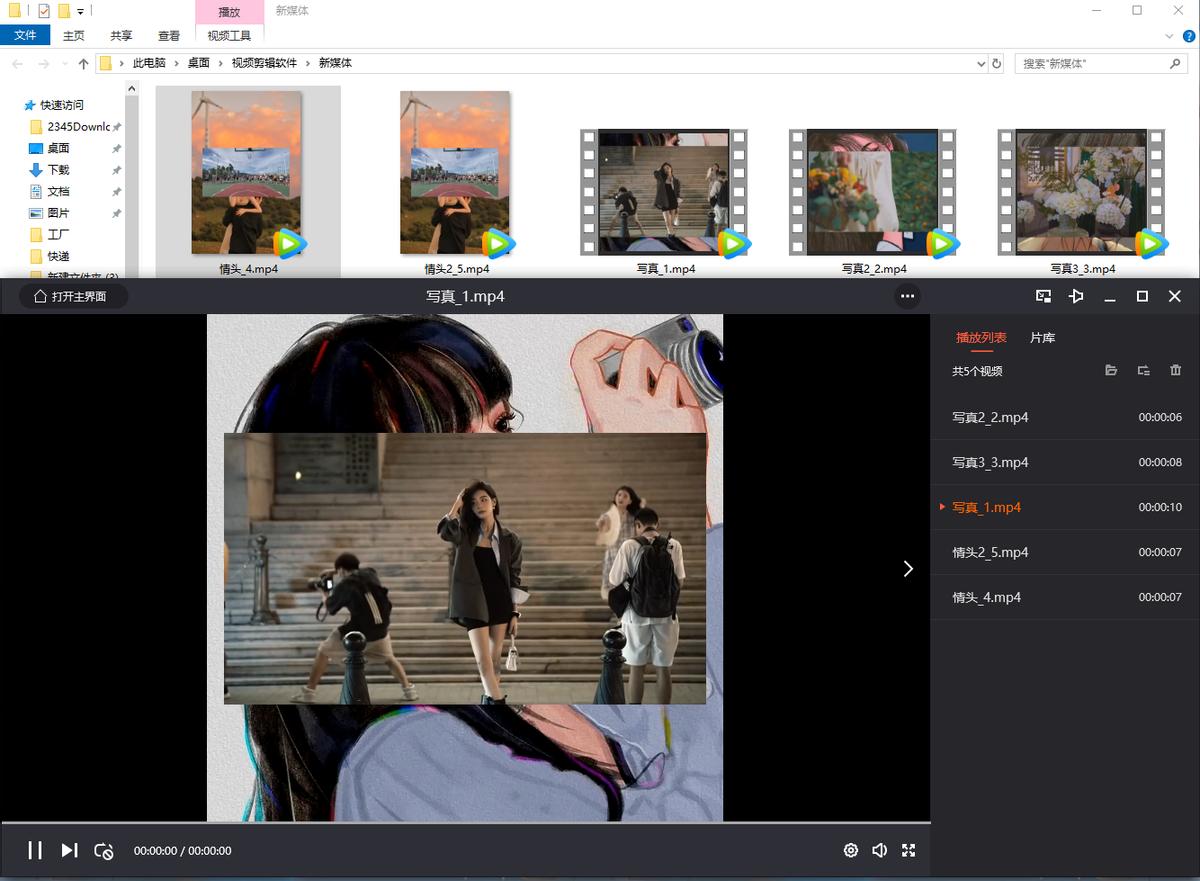Enable mini picture-in-picture window mode

click(x=1043, y=296)
